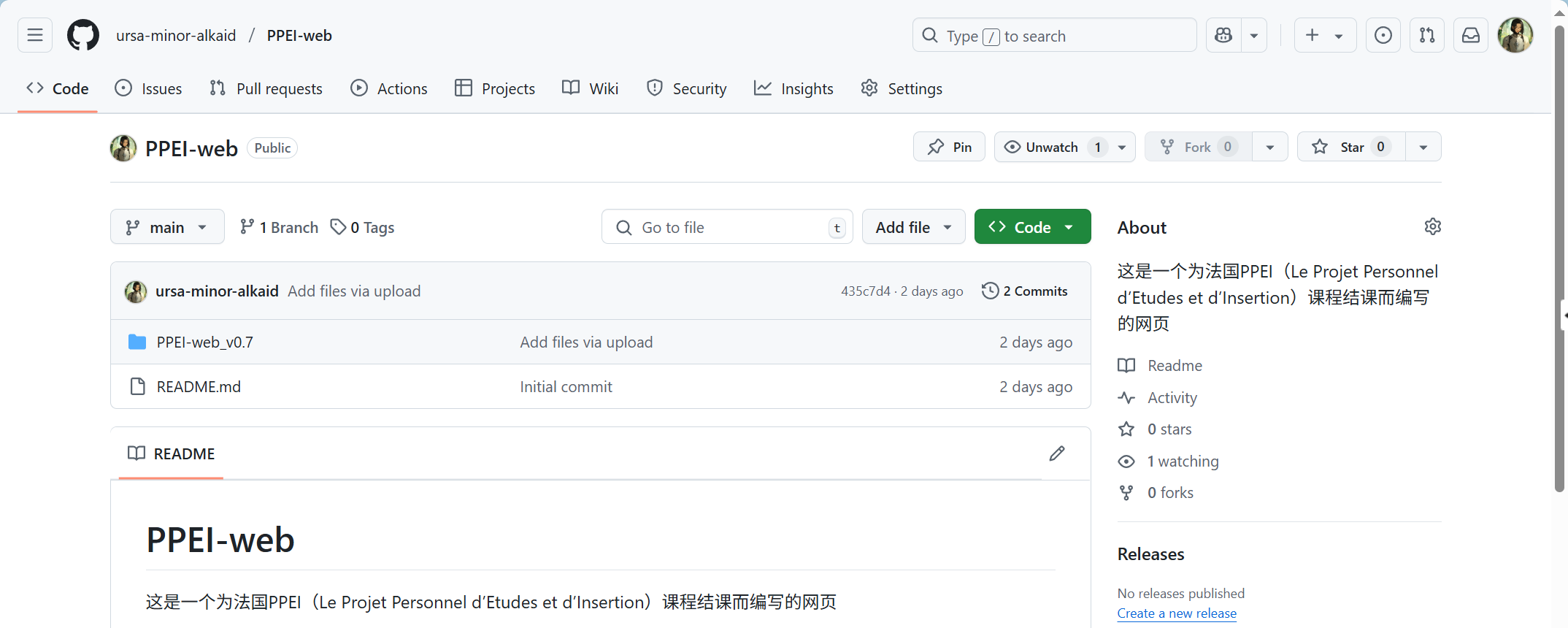Open the 'Initial commit' message link
The width and height of the screenshot is (1568, 628).
[566, 386]
